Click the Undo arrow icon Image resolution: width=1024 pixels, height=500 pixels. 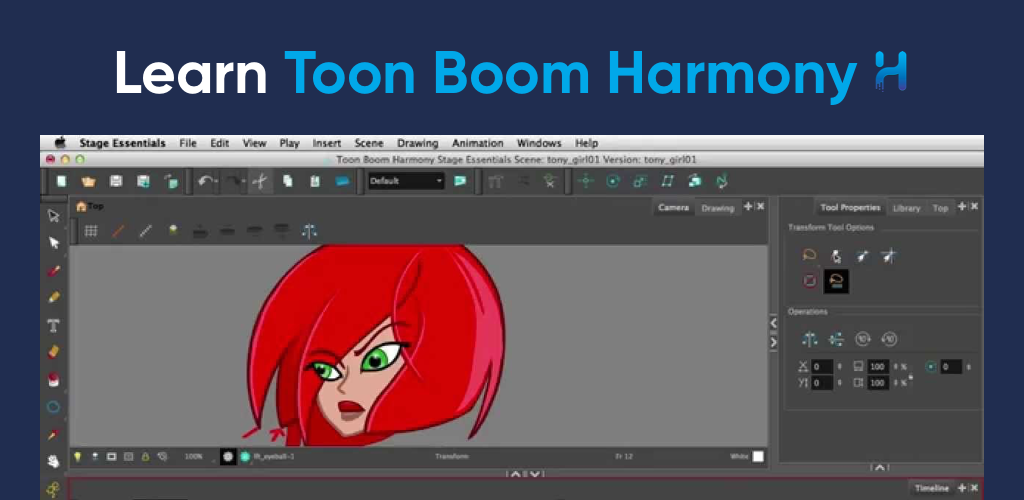click(x=206, y=181)
